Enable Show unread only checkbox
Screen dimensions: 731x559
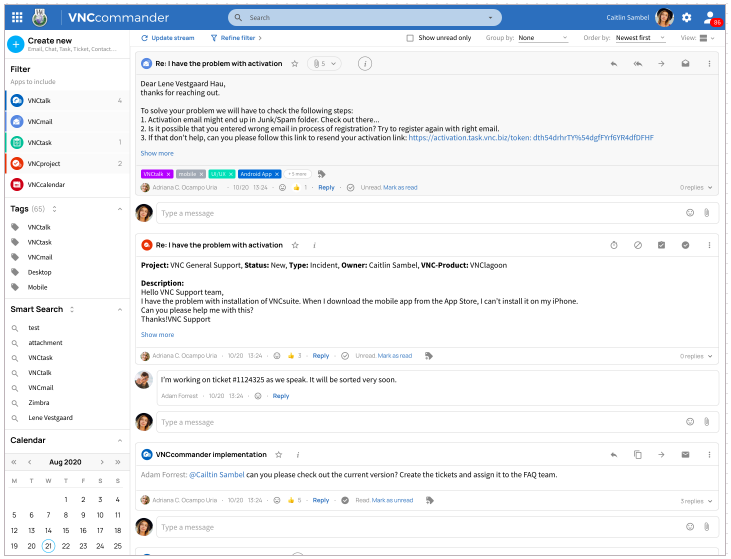410,38
